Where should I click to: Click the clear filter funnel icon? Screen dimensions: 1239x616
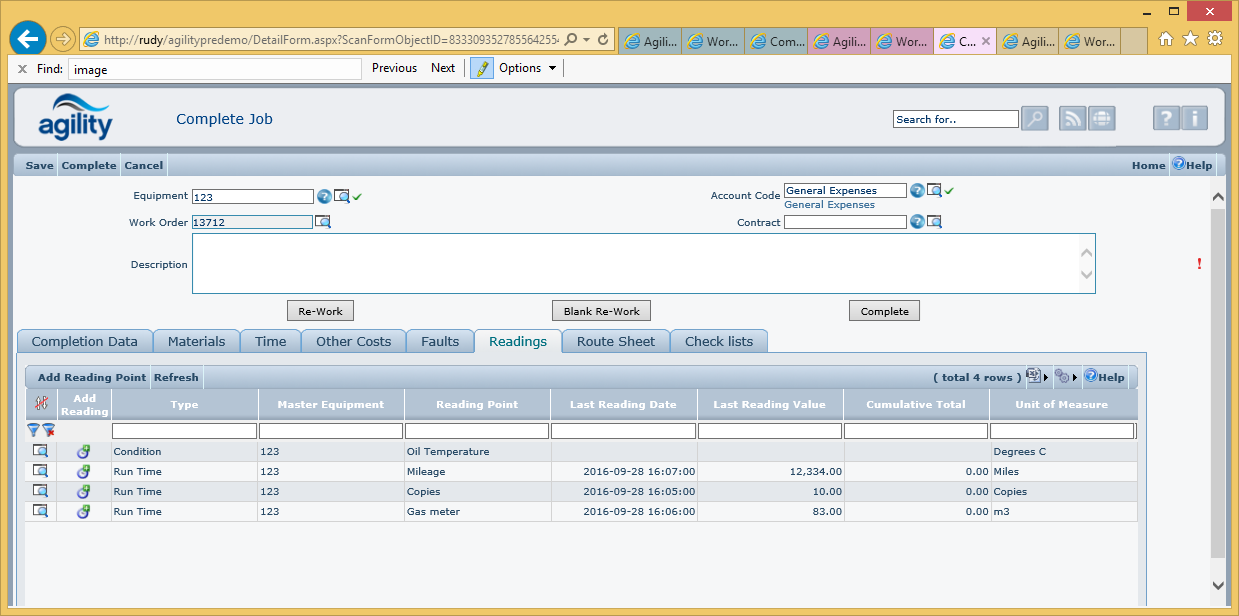pyautogui.click(x=47, y=430)
